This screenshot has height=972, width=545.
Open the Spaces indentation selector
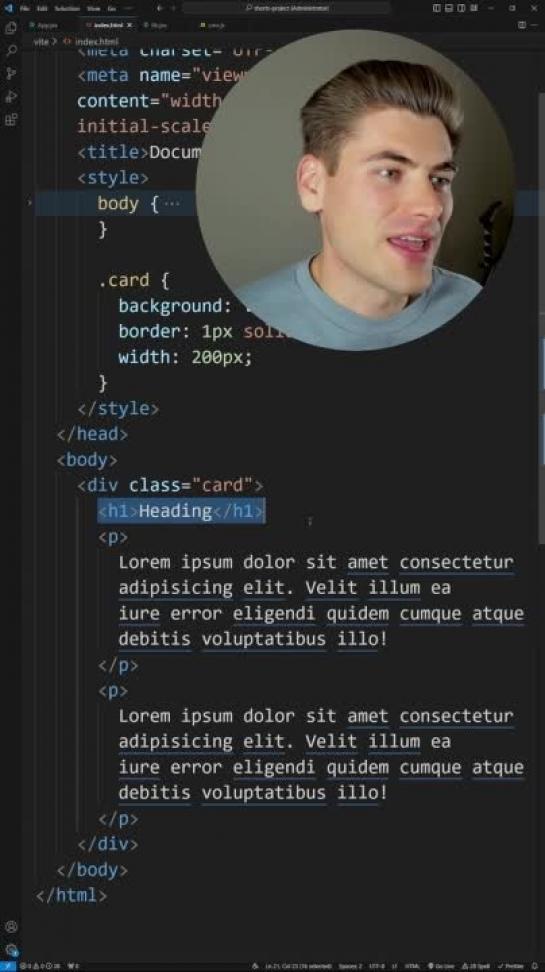(x=352, y=966)
